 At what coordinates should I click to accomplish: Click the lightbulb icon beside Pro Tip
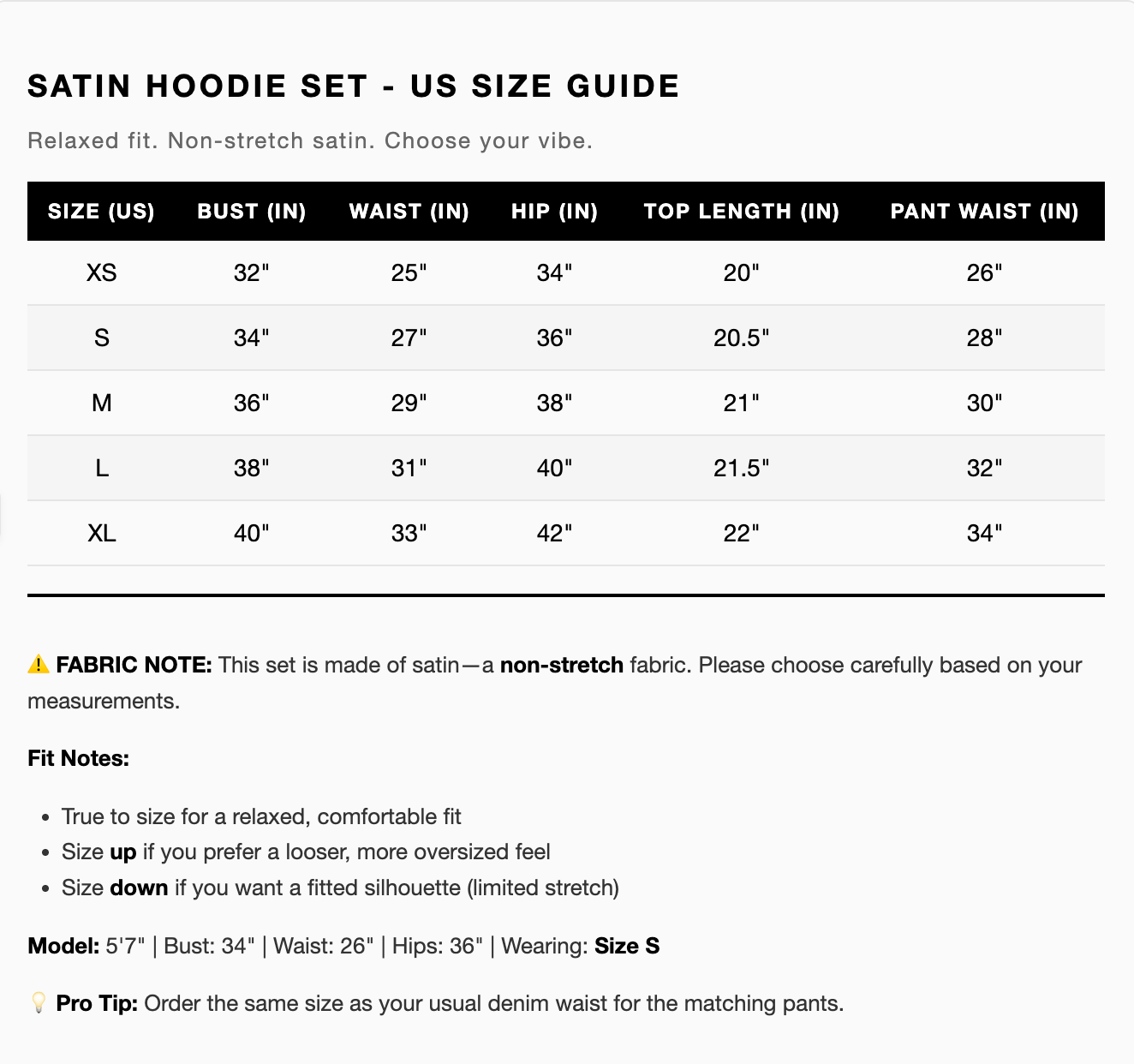coord(39,1003)
